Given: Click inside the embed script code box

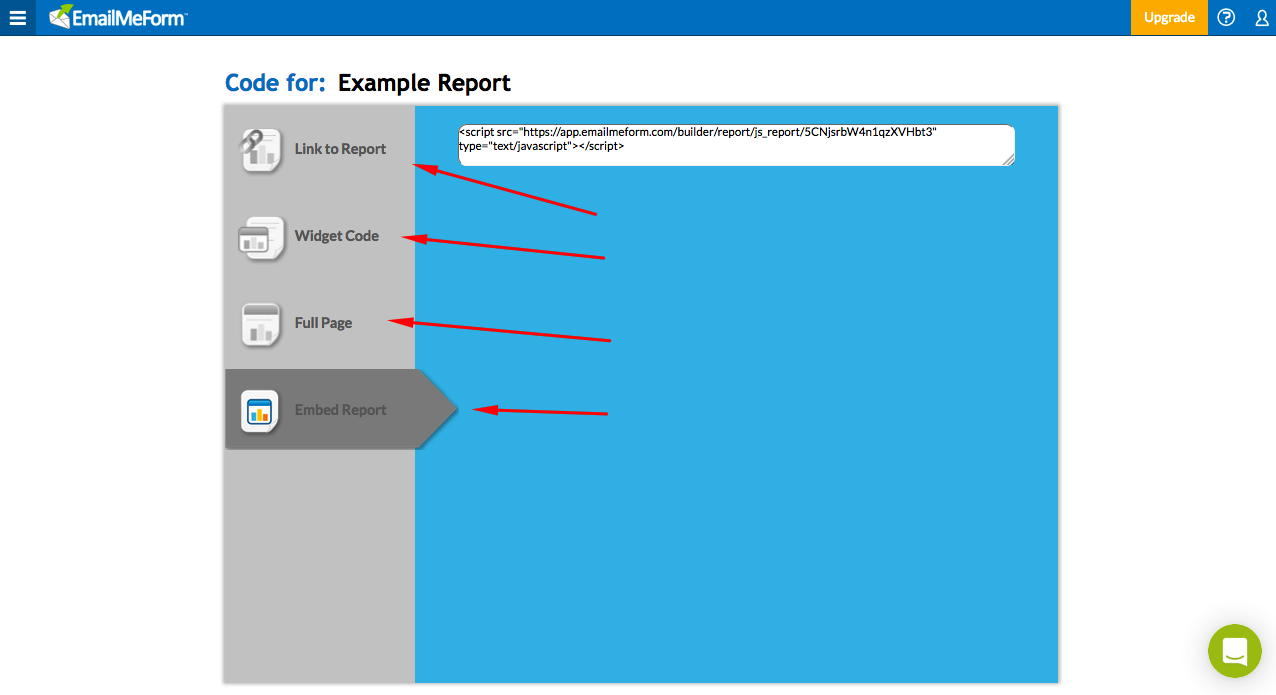Looking at the screenshot, I should coord(736,145).
